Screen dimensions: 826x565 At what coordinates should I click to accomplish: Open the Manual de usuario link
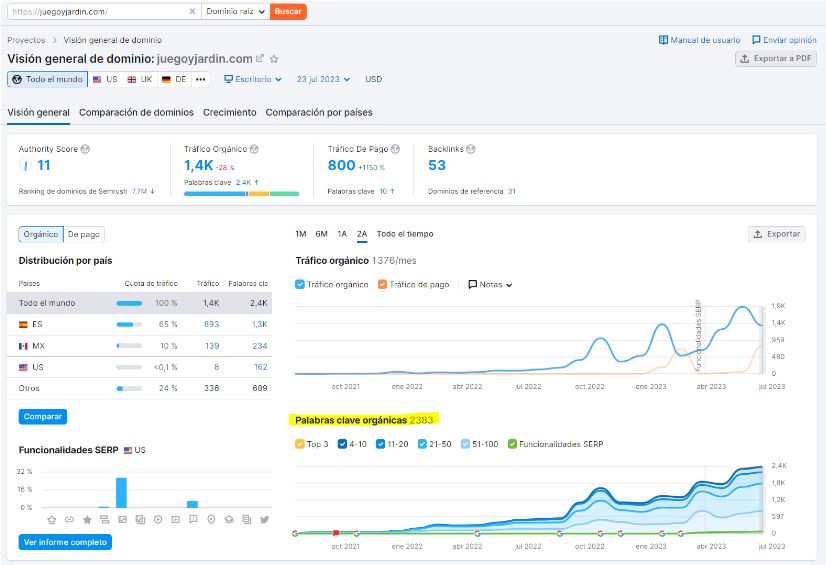(x=700, y=40)
